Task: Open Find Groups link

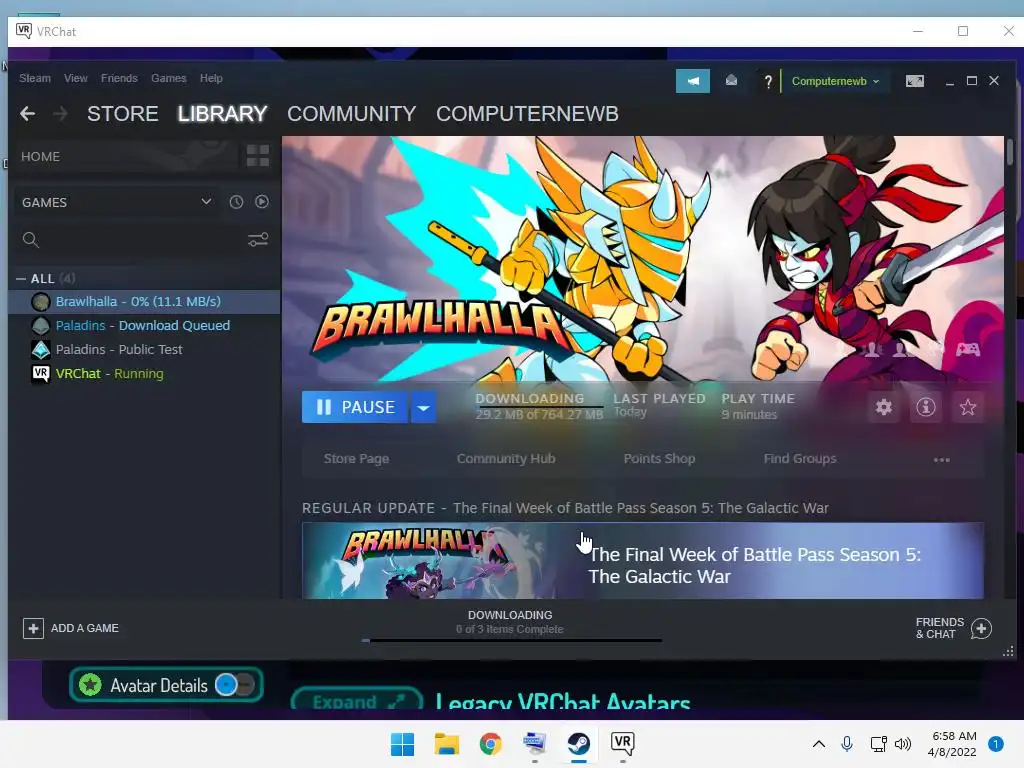Action: click(x=800, y=458)
